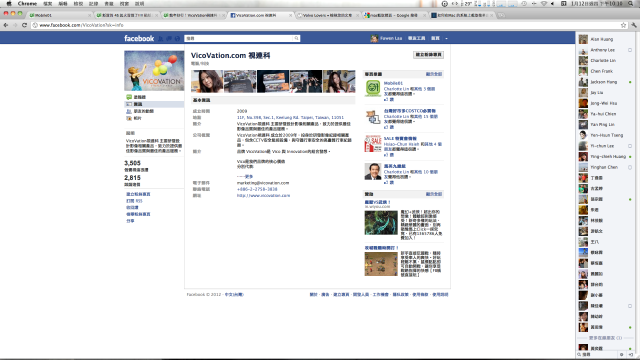Image resolution: width=640 pixels, height=360 pixels.
Task: Switch to the Google search browser tab
Action: [394, 15]
